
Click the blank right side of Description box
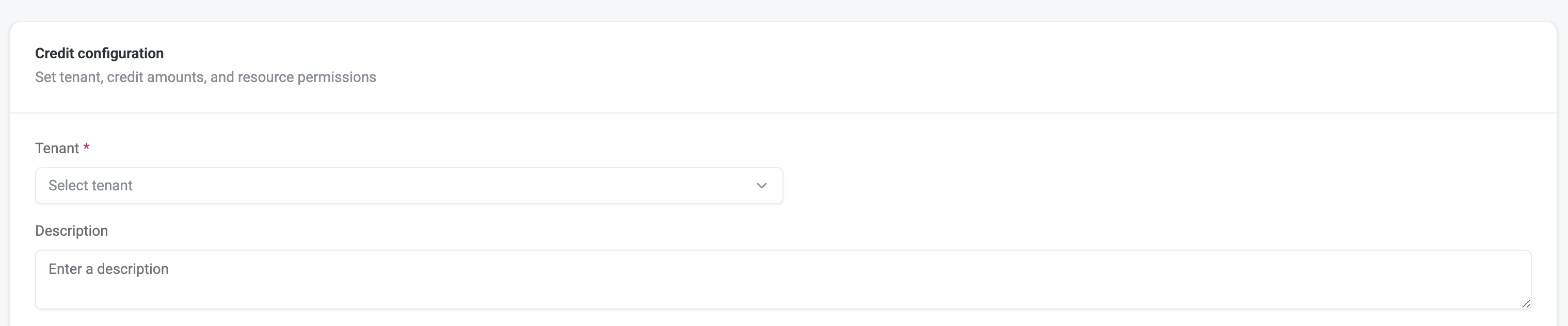click(x=1218, y=279)
